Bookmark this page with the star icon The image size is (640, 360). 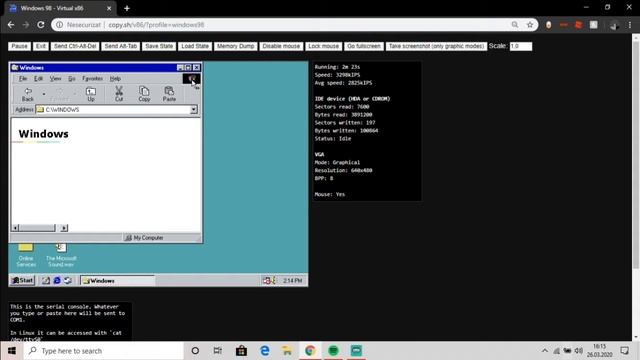(530, 25)
